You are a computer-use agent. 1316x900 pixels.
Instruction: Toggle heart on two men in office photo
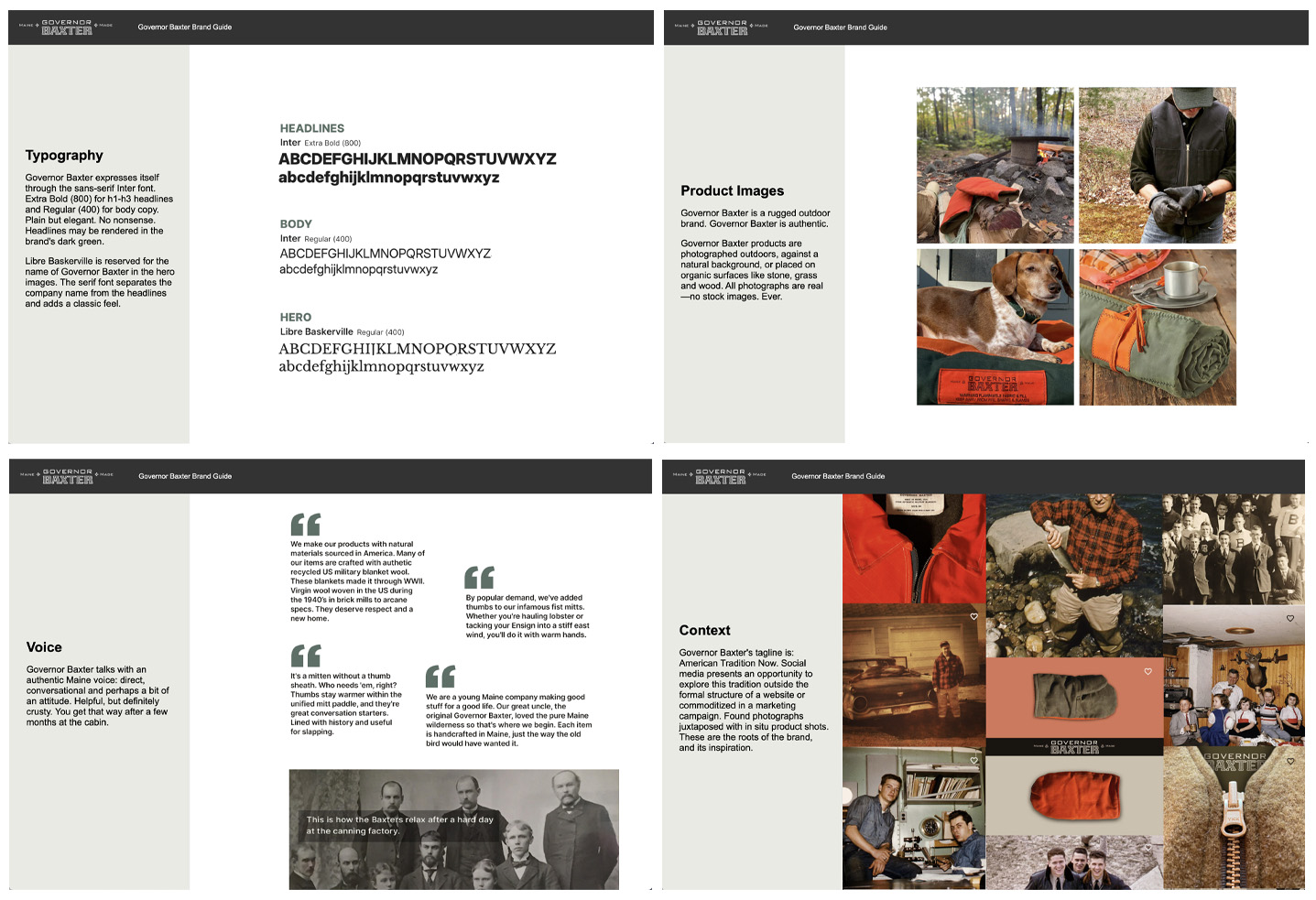pos(973,761)
